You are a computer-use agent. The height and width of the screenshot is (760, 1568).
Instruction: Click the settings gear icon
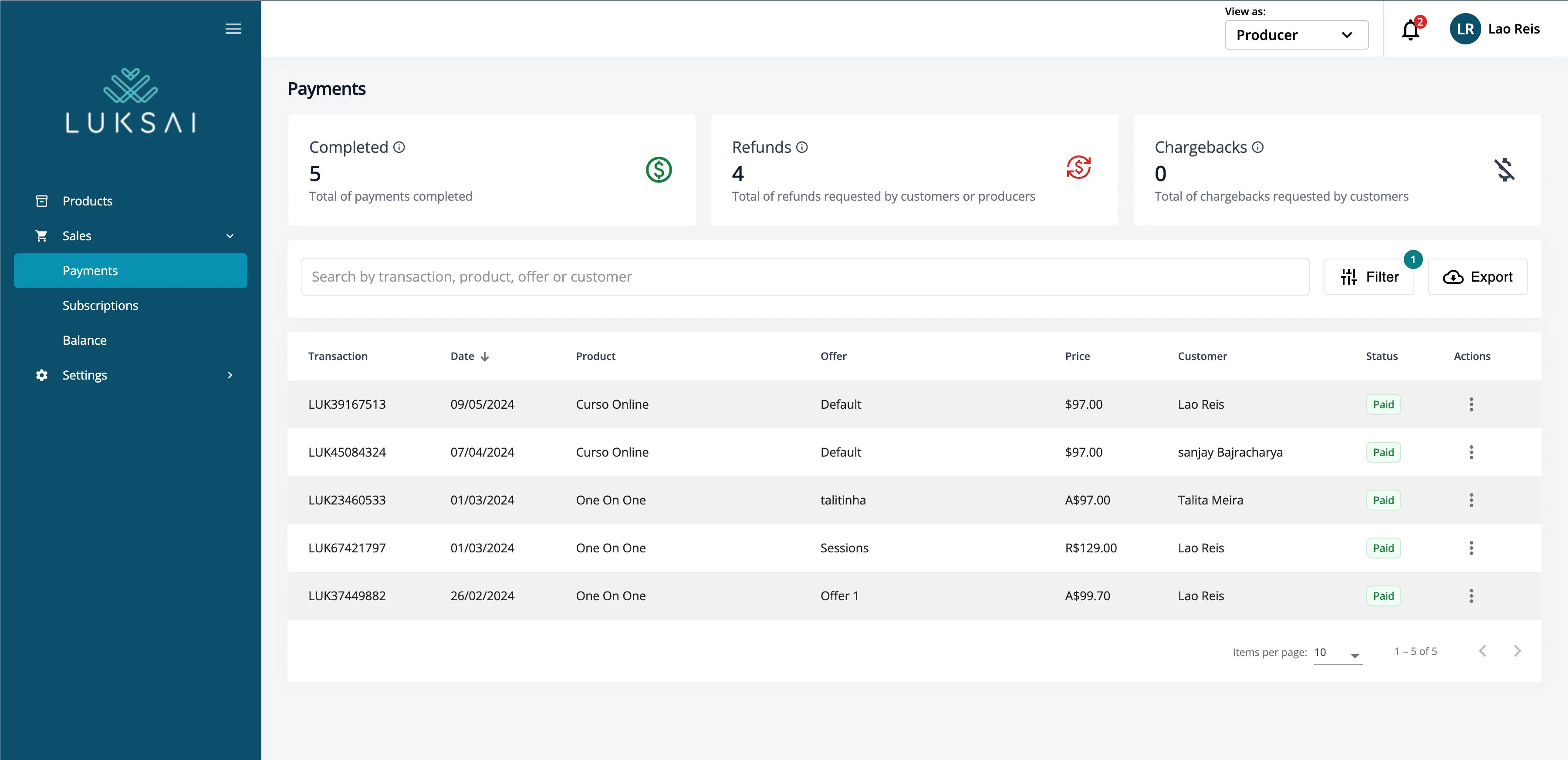click(42, 375)
